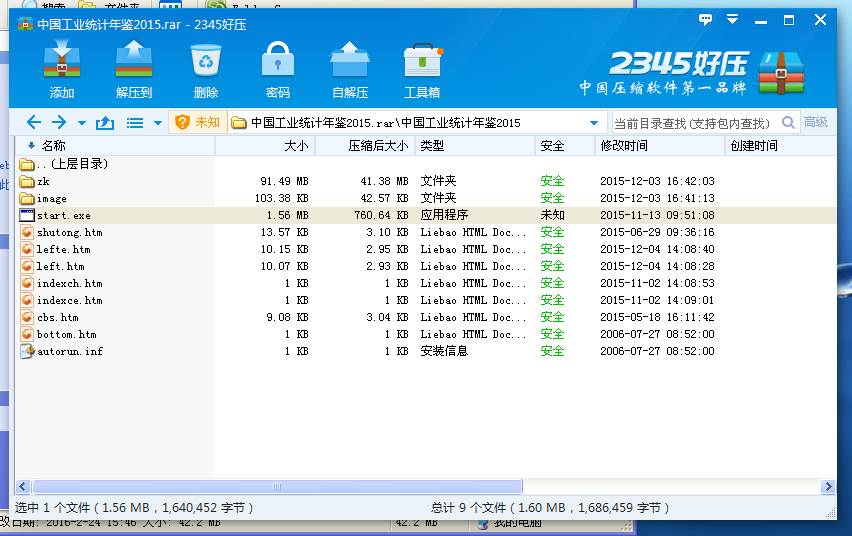Click status text 总计 9 个文件
Viewport: 852px width, 536px height.
550,507
